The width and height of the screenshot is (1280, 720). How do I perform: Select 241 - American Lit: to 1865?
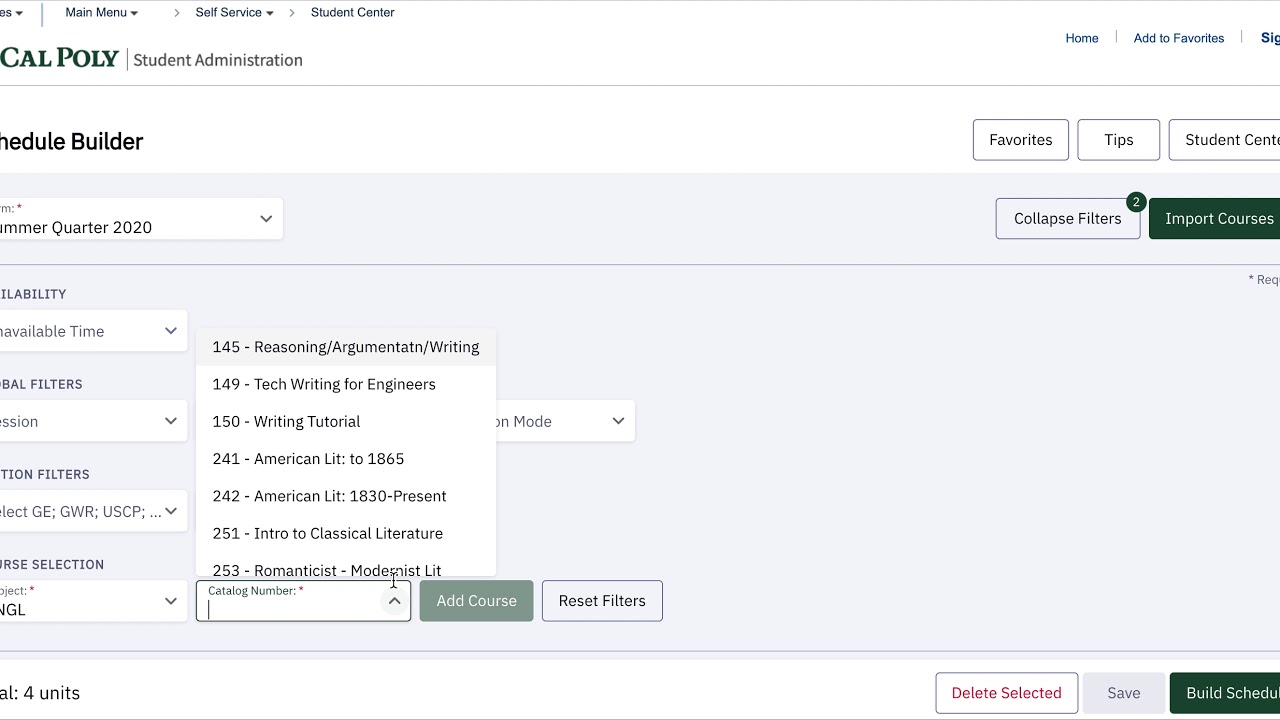(308, 459)
